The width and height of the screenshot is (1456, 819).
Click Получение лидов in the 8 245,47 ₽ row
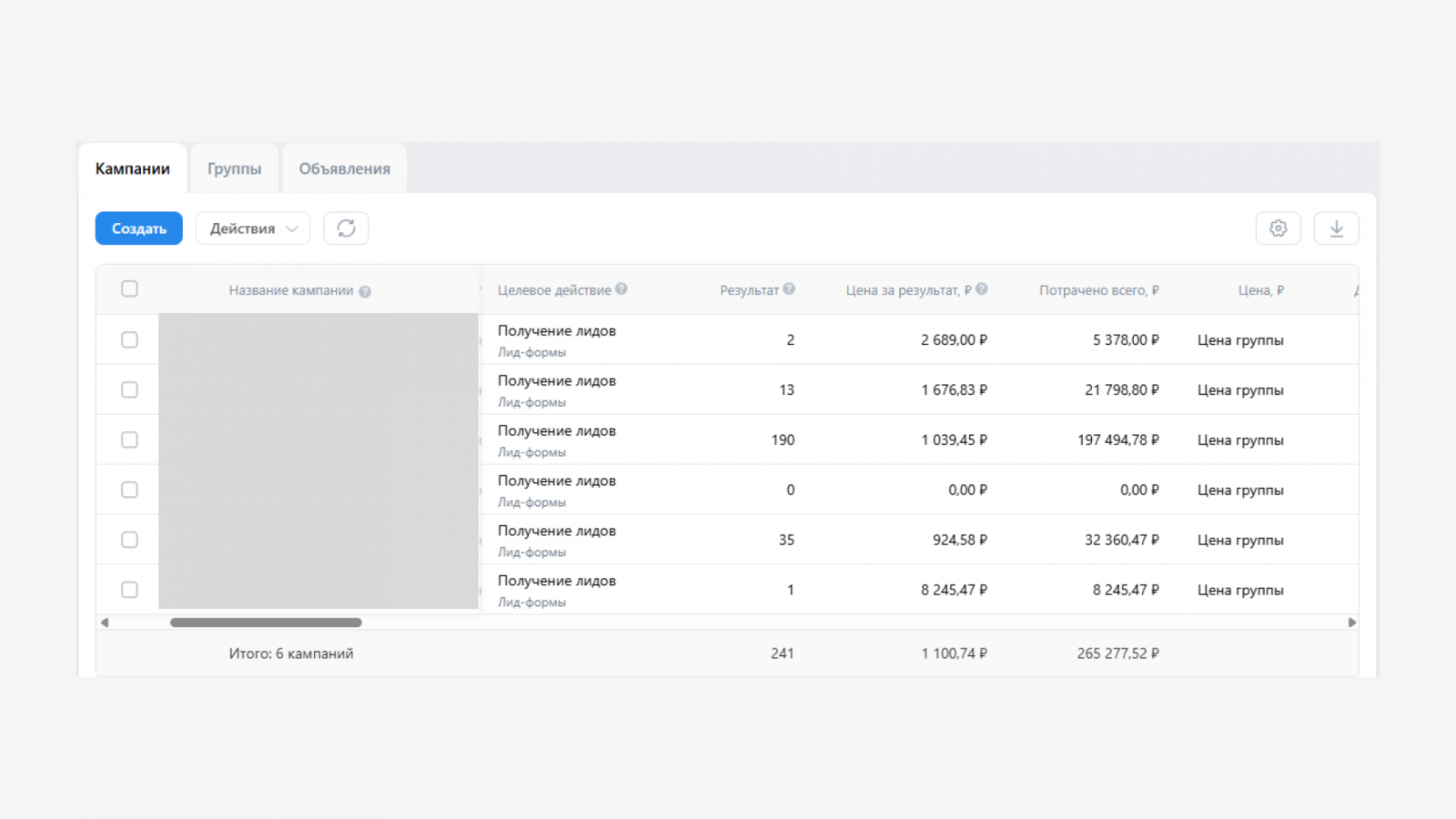(x=557, y=581)
